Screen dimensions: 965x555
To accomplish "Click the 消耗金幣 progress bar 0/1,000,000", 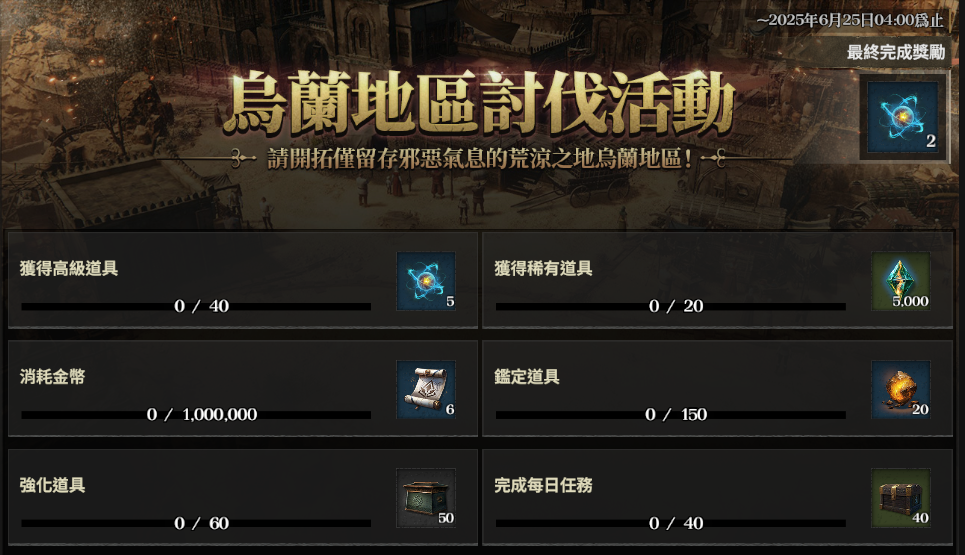I will pyautogui.click(x=196, y=415).
